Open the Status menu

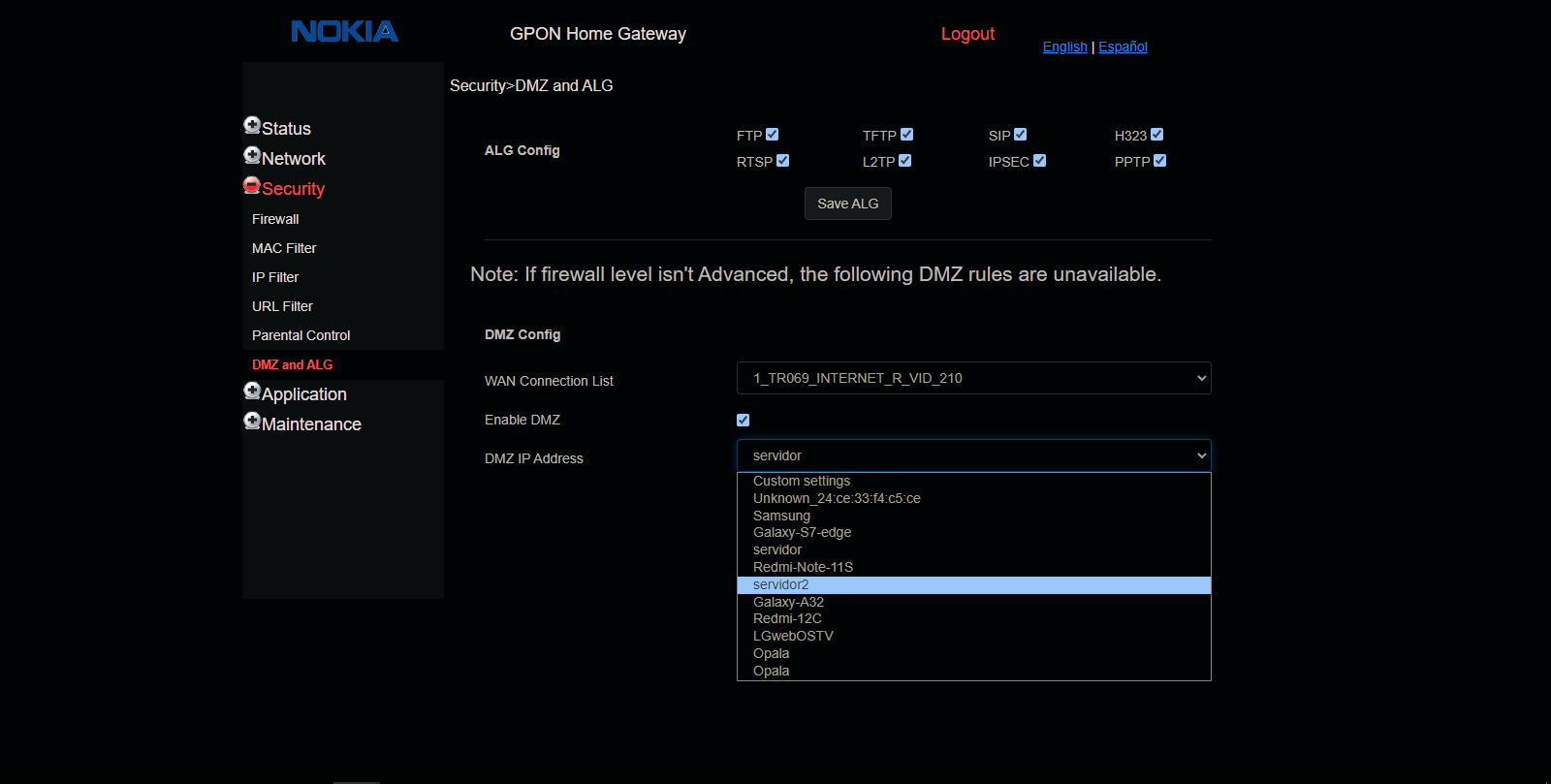click(x=286, y=129)
